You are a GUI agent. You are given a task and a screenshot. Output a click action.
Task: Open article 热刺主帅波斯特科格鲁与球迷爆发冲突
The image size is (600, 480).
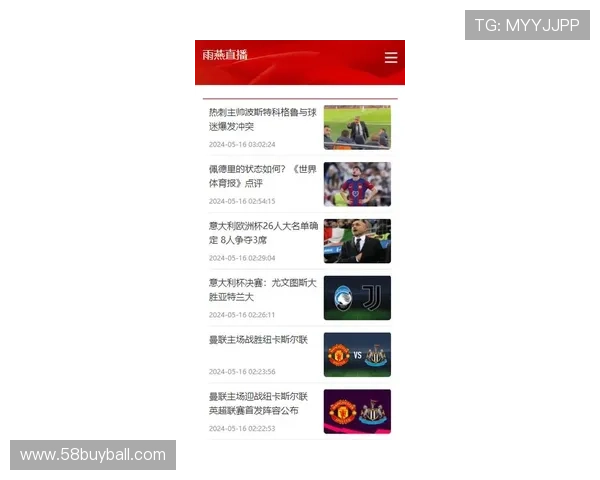pyautogui.click(x=262, y=119)
